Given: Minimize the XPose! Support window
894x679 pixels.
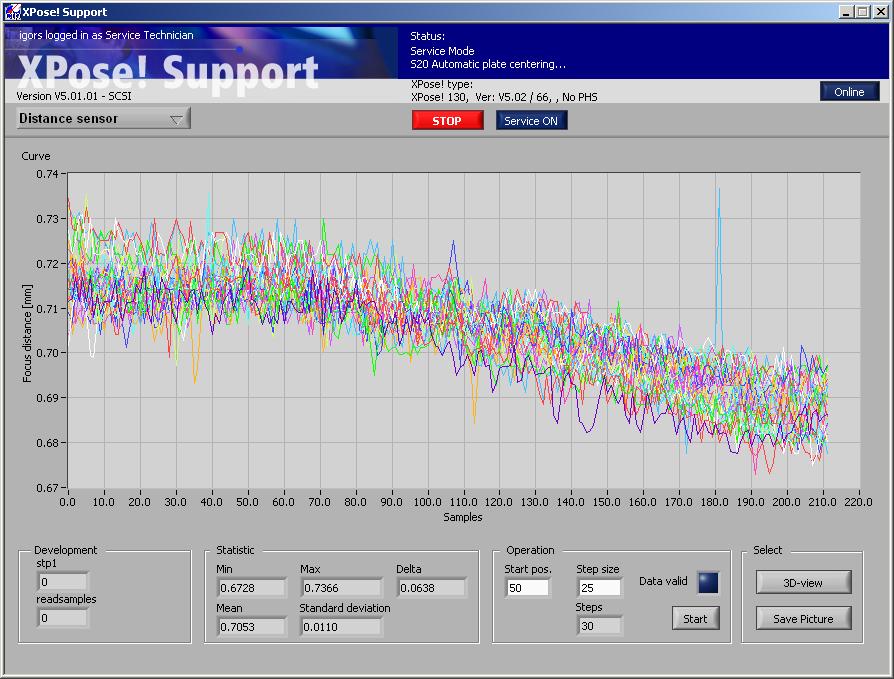Looking at the screenshot, I should 847,12.
